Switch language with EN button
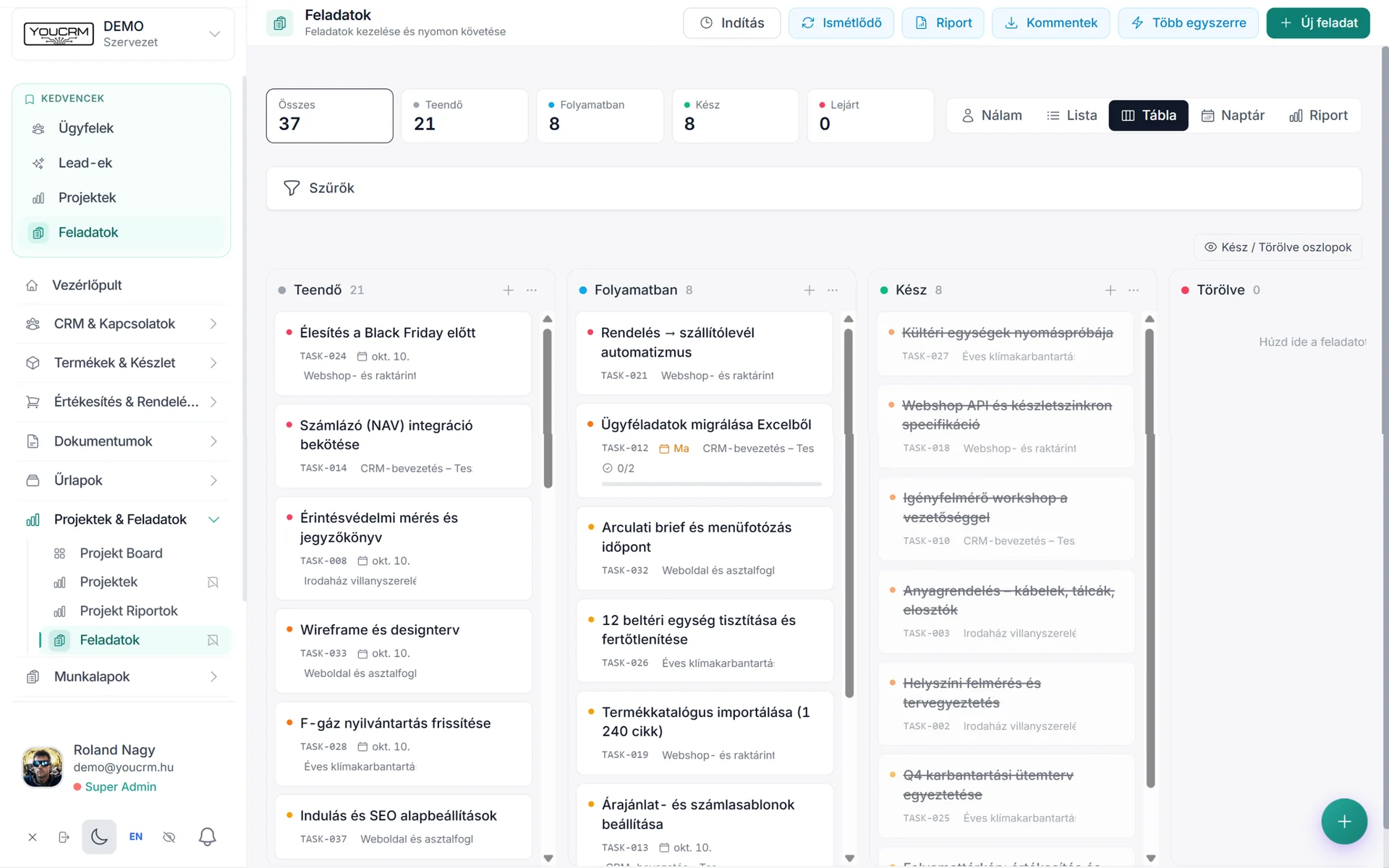The width and height of the screenshot is (1389, 868). click(136, 837)
